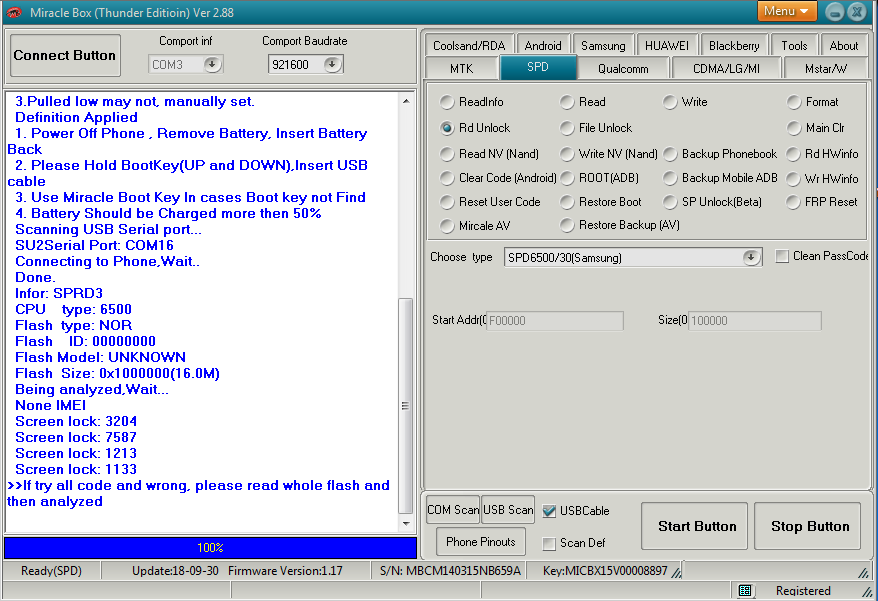Select the Clear Code (Android) radio option
The width and height of the screenshot is (878, 601).
click(x=498, y=178)
